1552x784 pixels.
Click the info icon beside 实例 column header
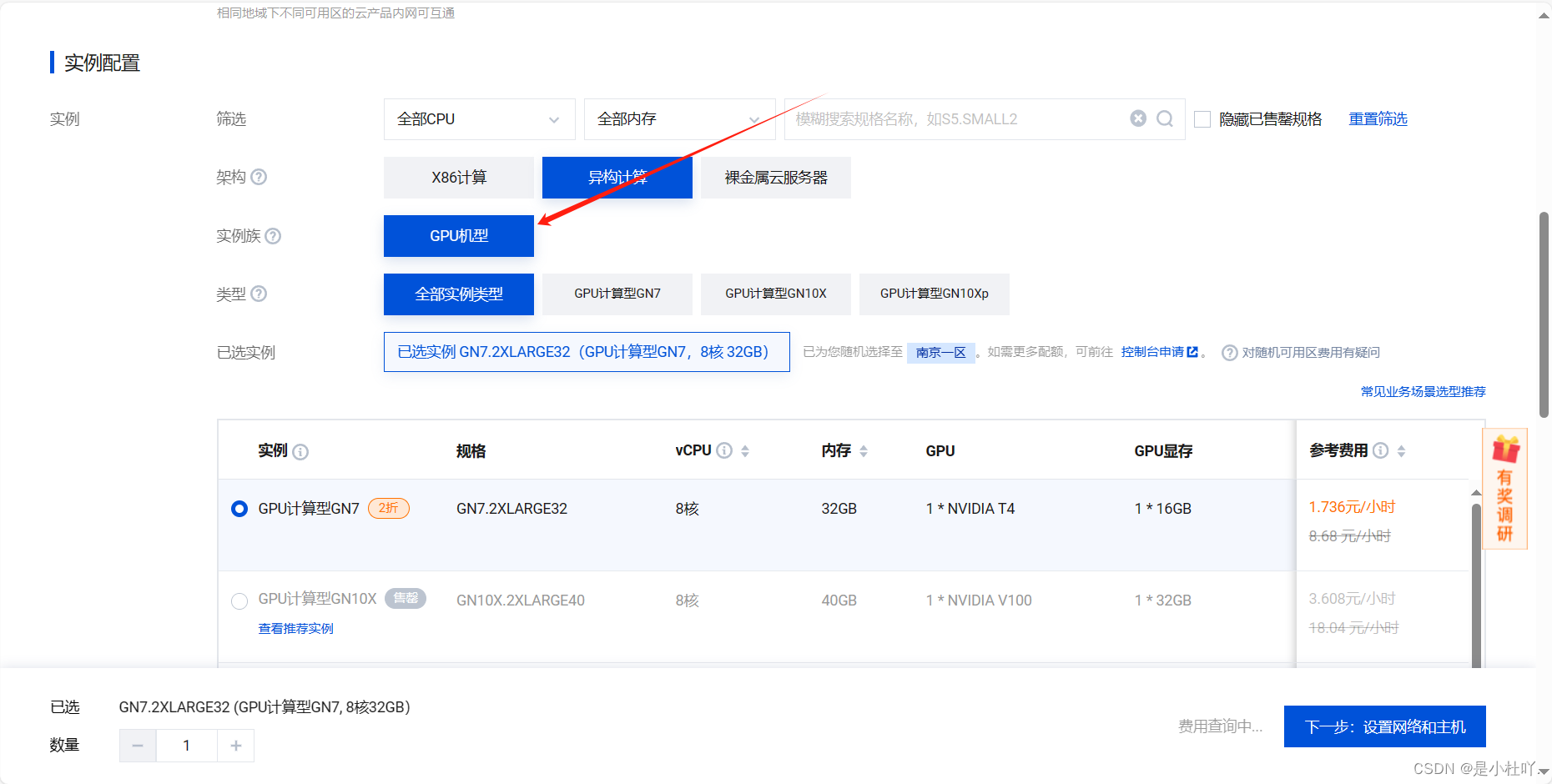(300, 451)
